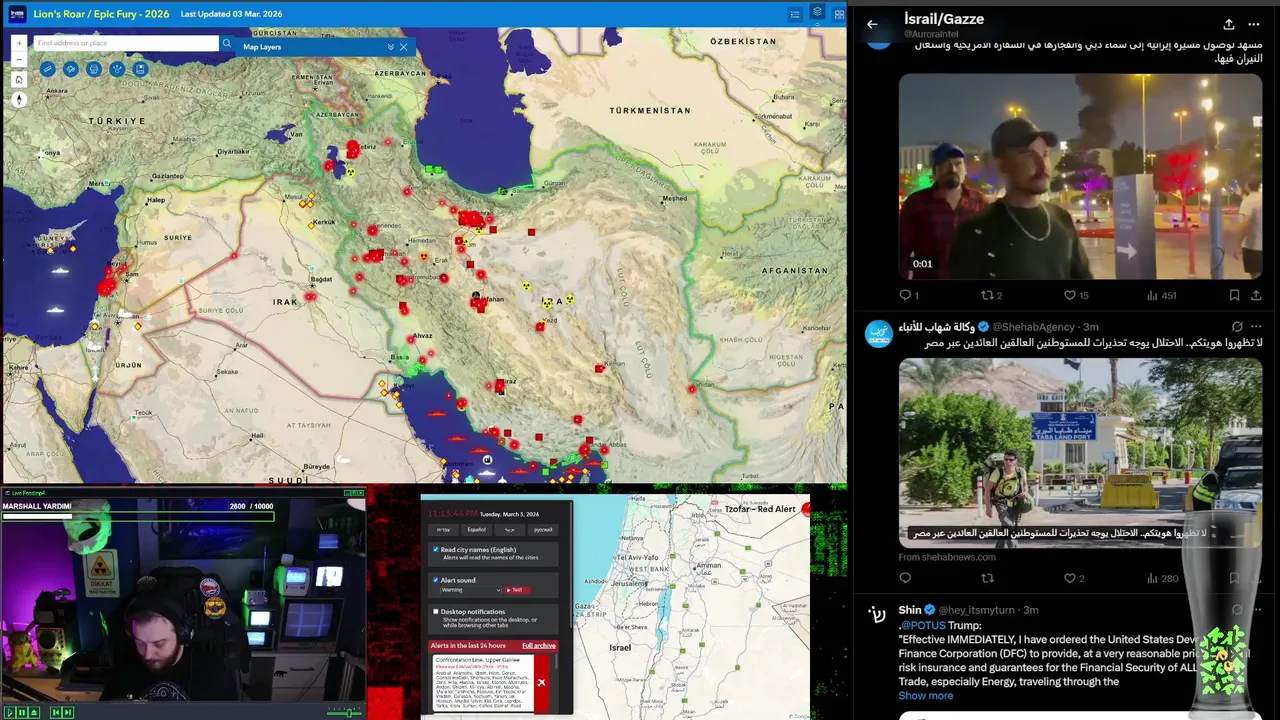Viewport: 1280px width, 720px height.
Task: Click the Find address or place field
Action: pos(126,43)
